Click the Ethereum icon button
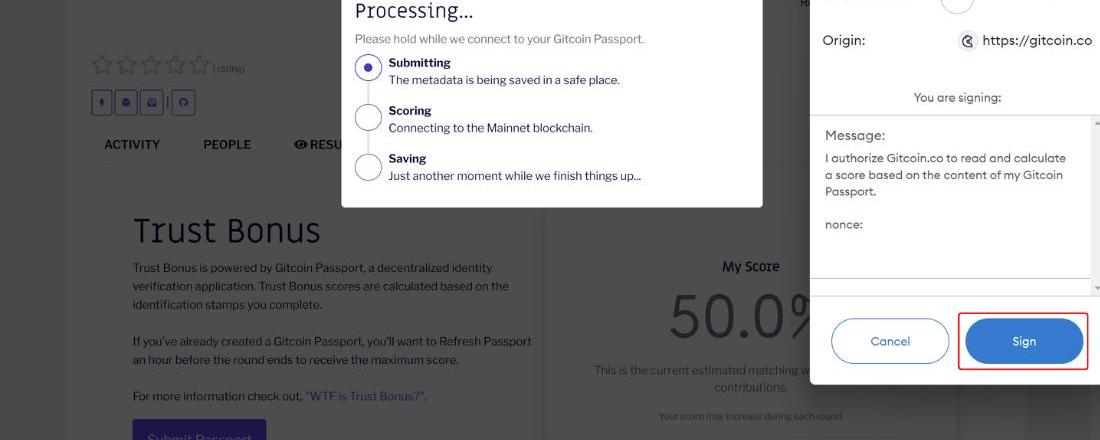Viewport: 1100px width, 440px height. tap(101, 102)
